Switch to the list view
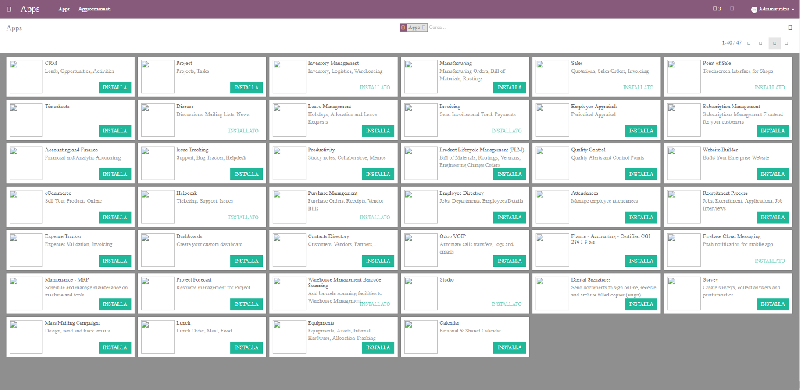 (786, 43)
